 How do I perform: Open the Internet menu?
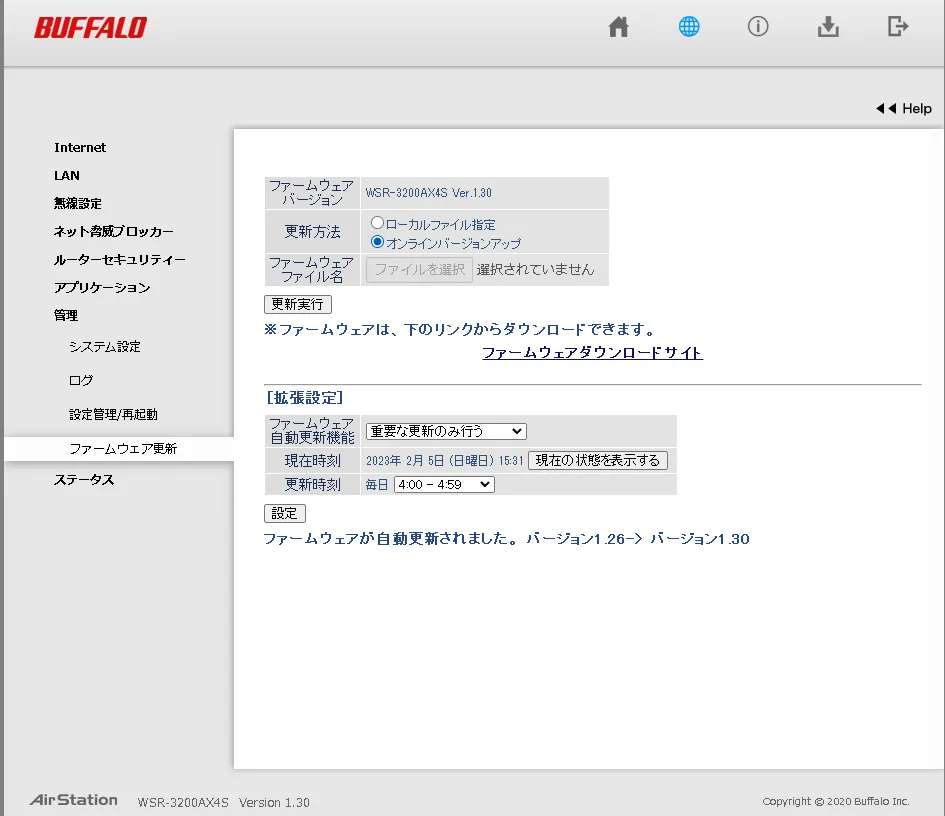(80, 148)
